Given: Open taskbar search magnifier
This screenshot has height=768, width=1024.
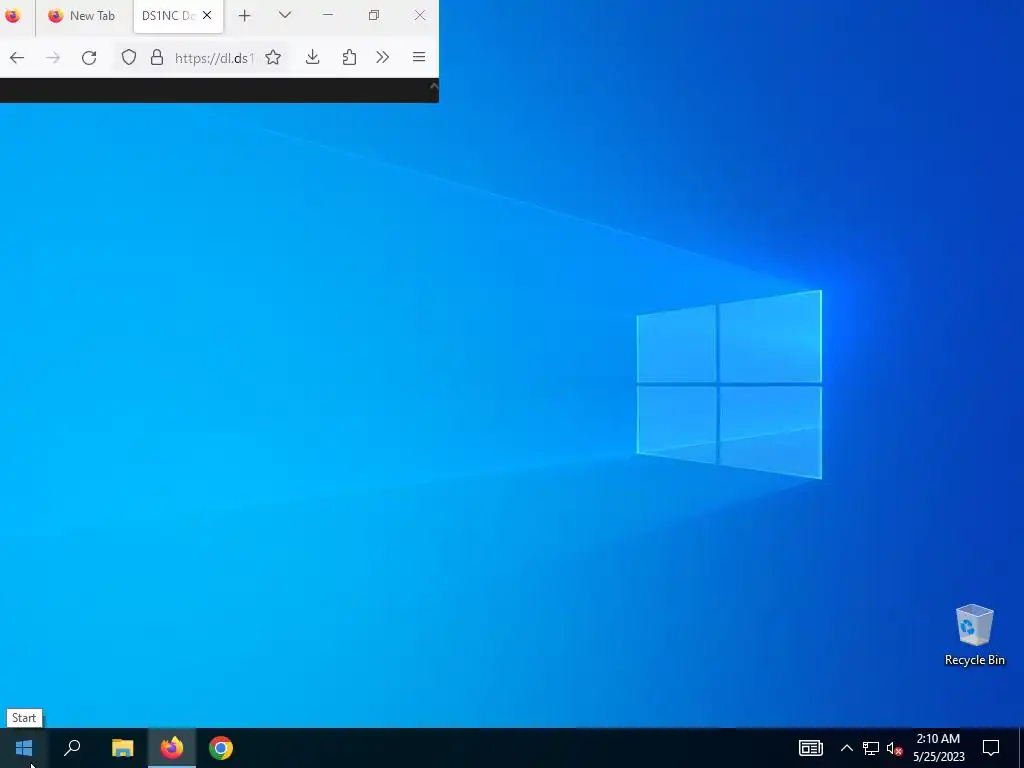Looking at the screenshot, I should coord(72,748).
